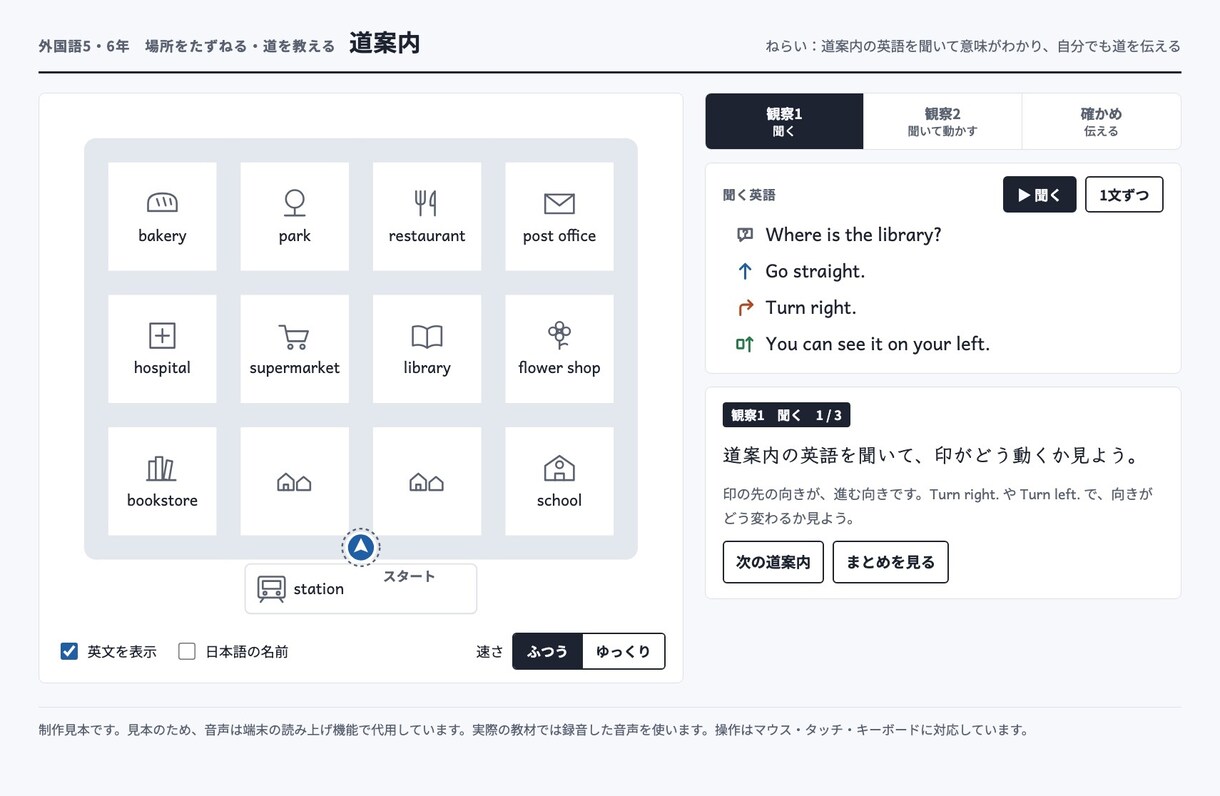1220x796 pixels.
Task: Switch to the 観察1 聞く tab
Action: tap(784, 121)
